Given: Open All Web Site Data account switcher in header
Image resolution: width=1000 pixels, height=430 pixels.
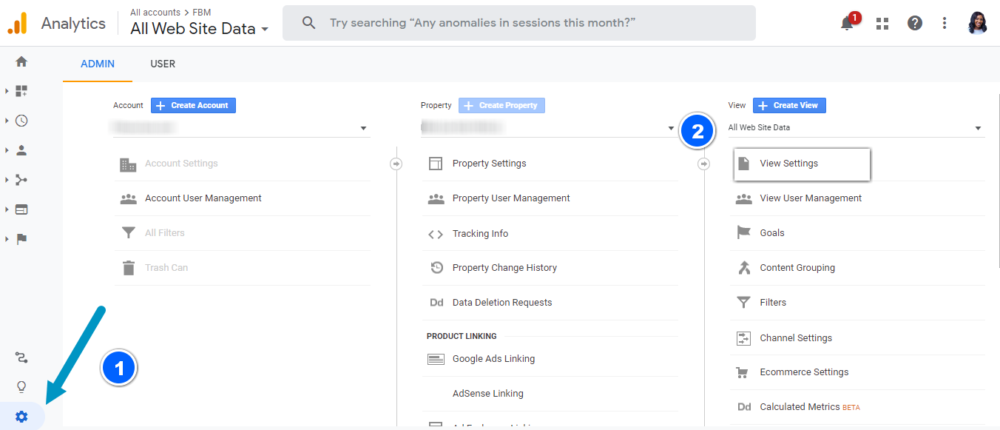Looking at the screenshot, I should [x=199, y=29].
